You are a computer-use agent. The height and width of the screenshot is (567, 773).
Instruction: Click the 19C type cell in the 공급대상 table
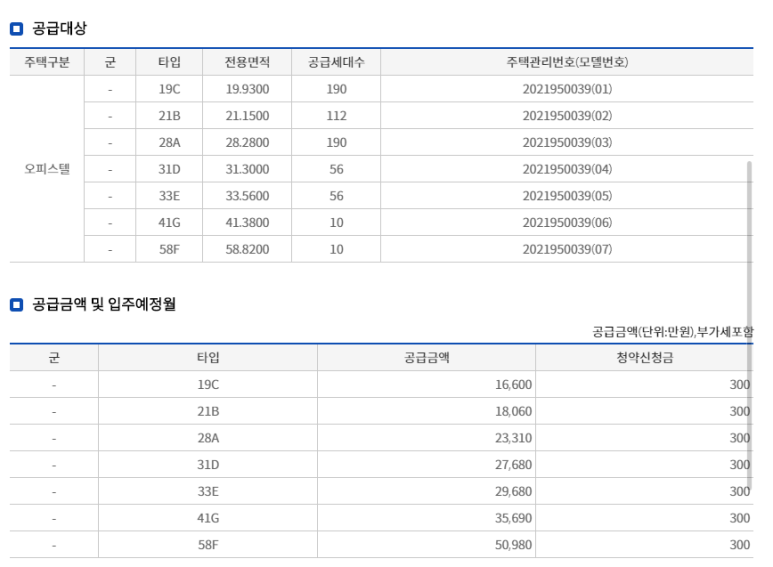[169, 89]
